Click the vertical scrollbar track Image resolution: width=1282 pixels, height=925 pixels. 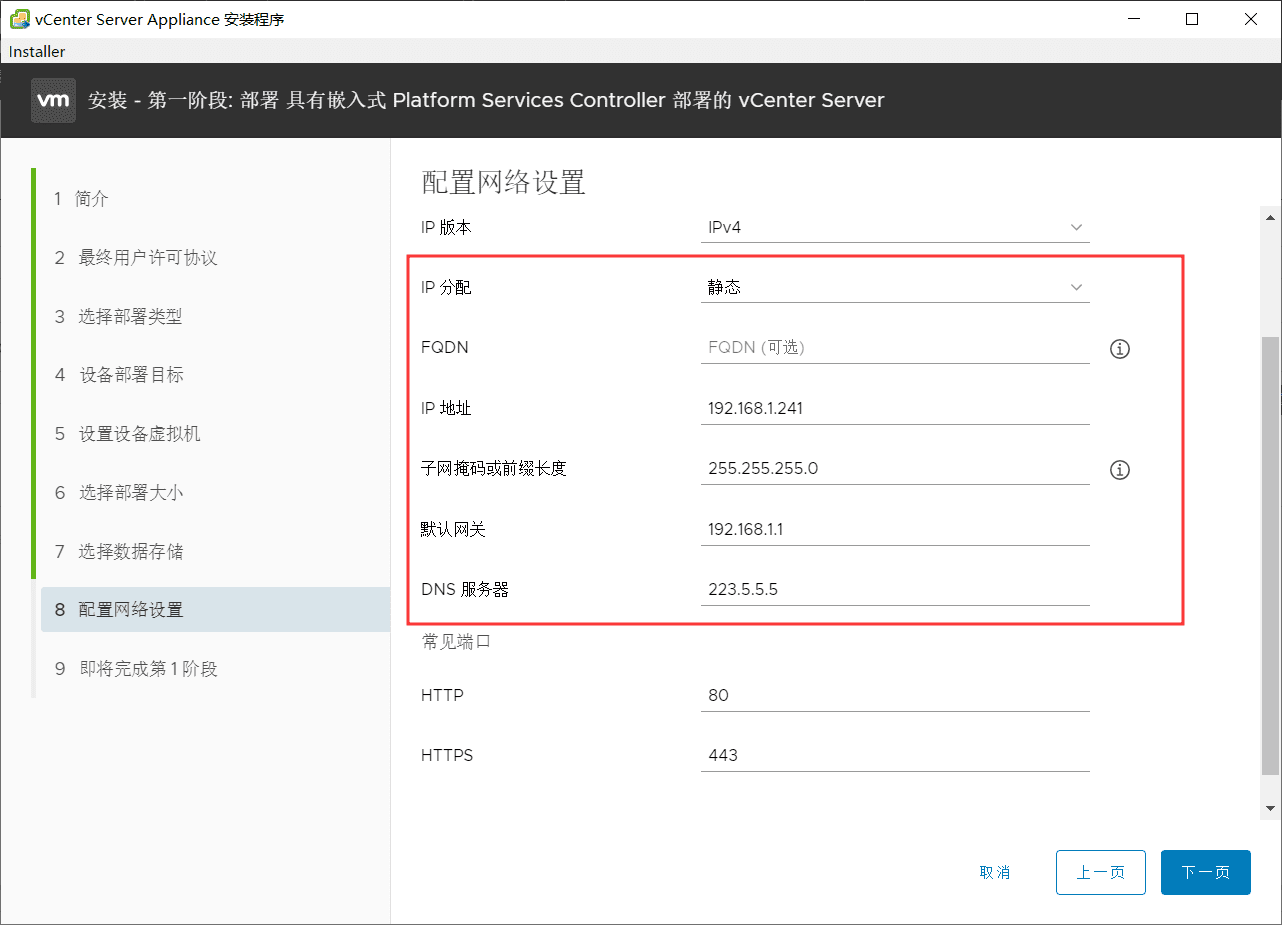pos(1270,500)
